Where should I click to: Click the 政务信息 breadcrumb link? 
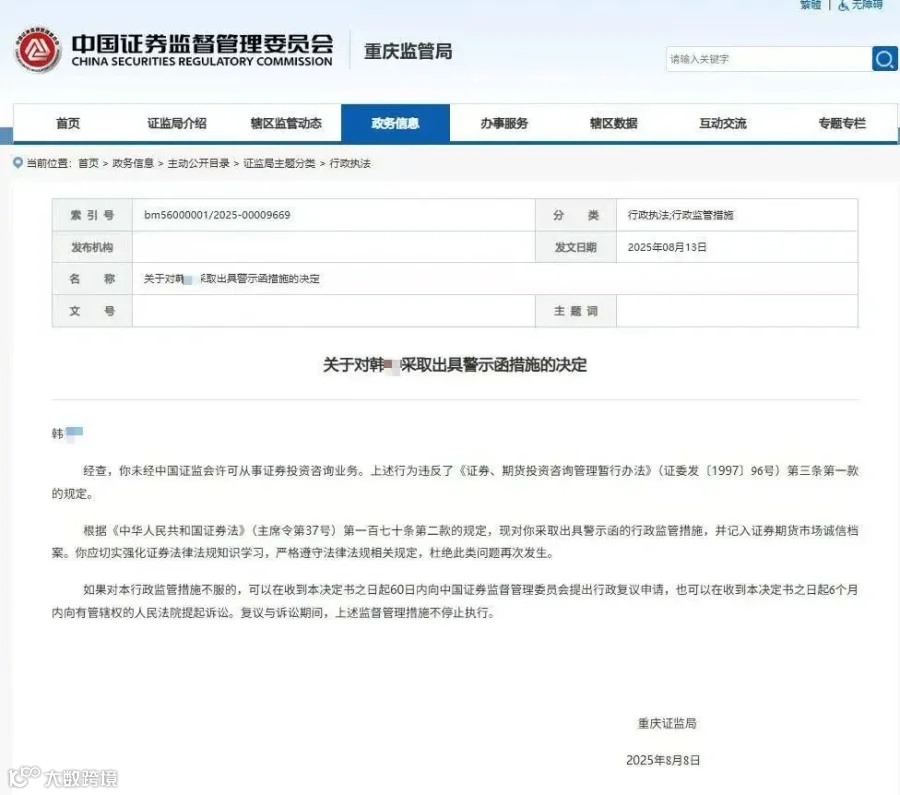[x=133, y=164]
